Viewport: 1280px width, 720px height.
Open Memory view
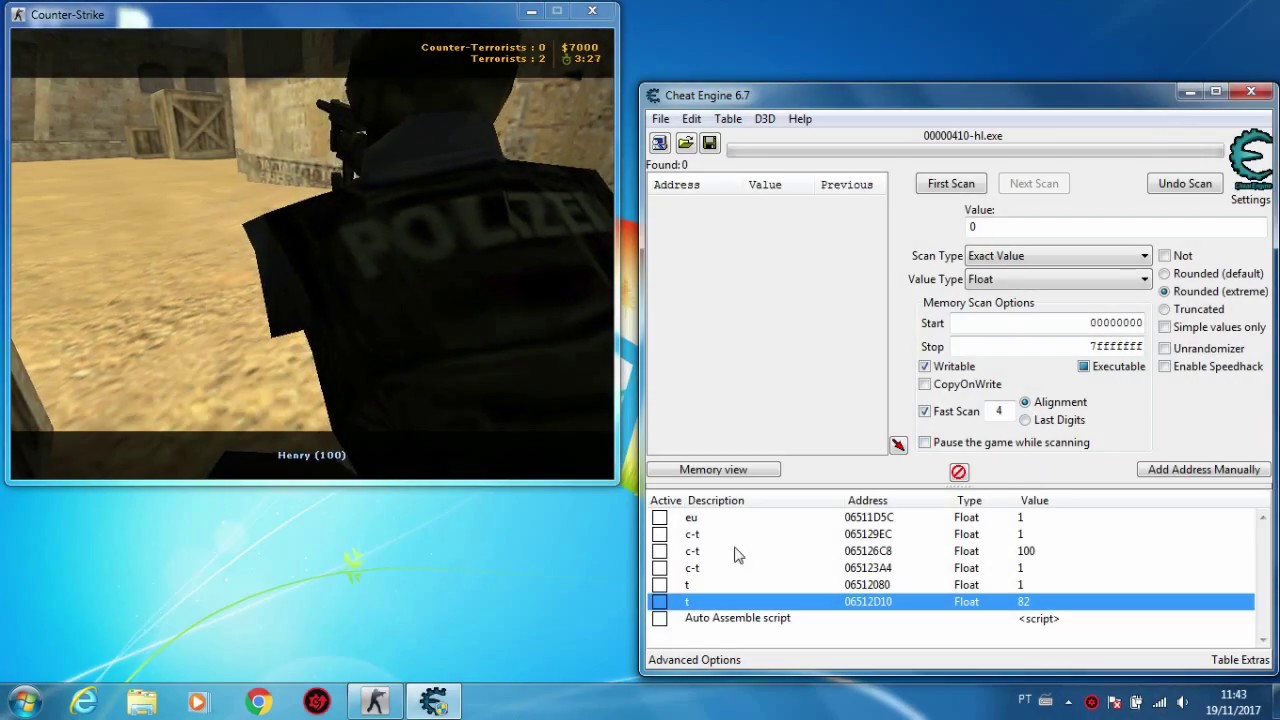pyautogui.click(x=713, y=470)
